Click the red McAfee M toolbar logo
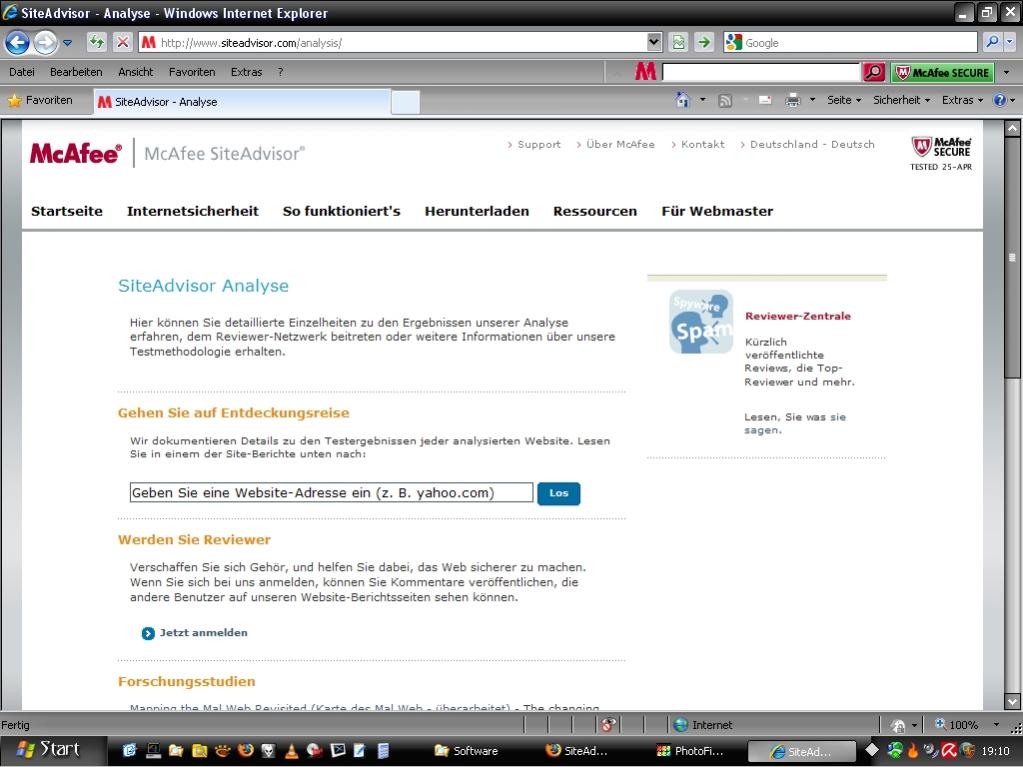1023x767 pixels. point(645,72)
